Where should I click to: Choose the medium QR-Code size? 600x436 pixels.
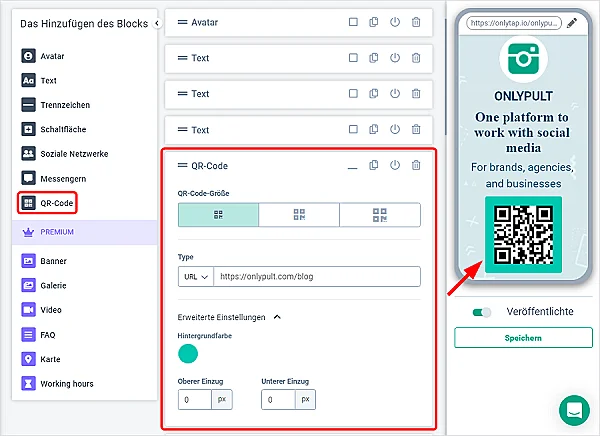299,214
